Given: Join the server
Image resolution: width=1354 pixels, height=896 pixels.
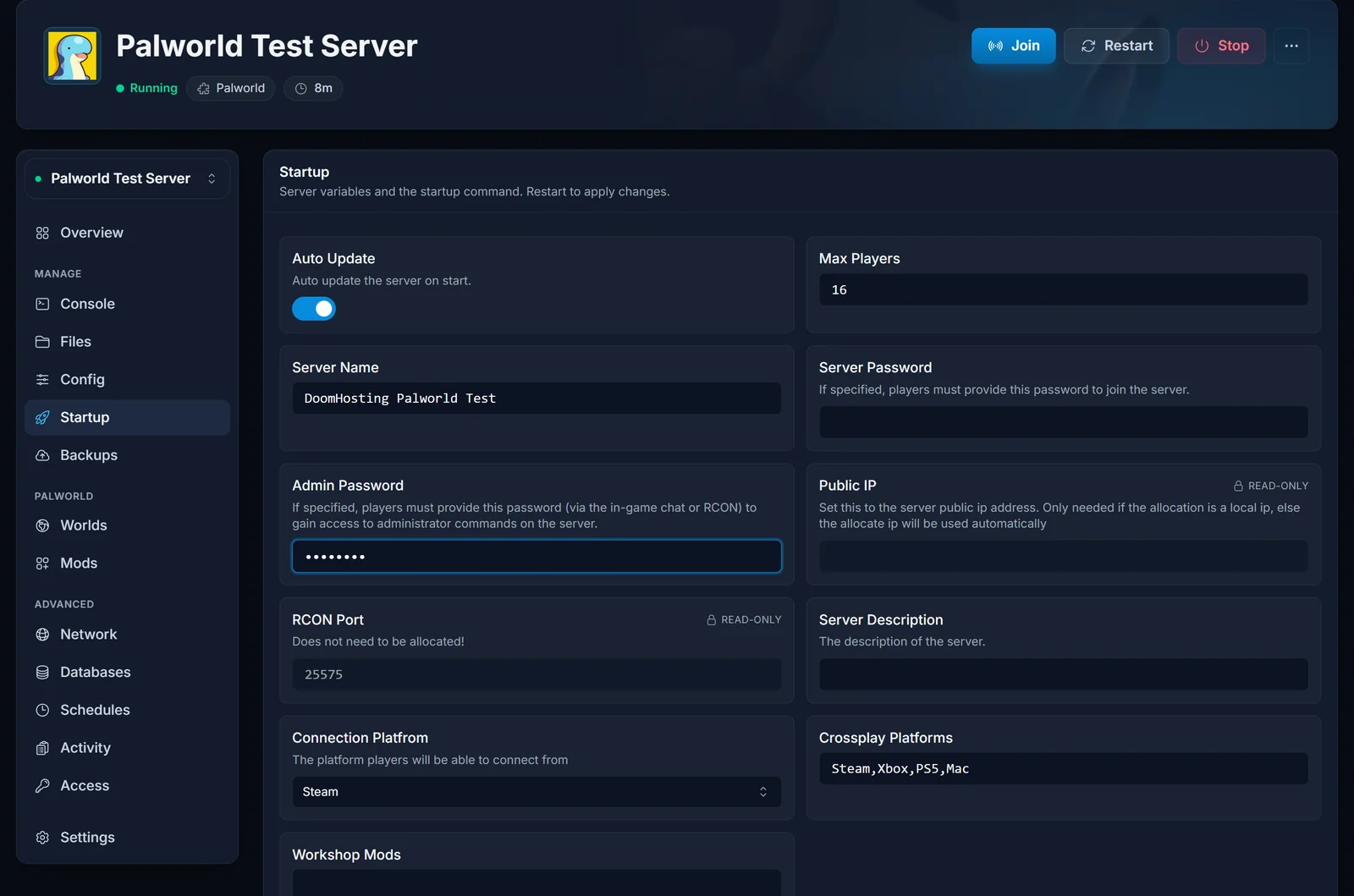Looking at the screenshot, I should tap(1014, 46).
